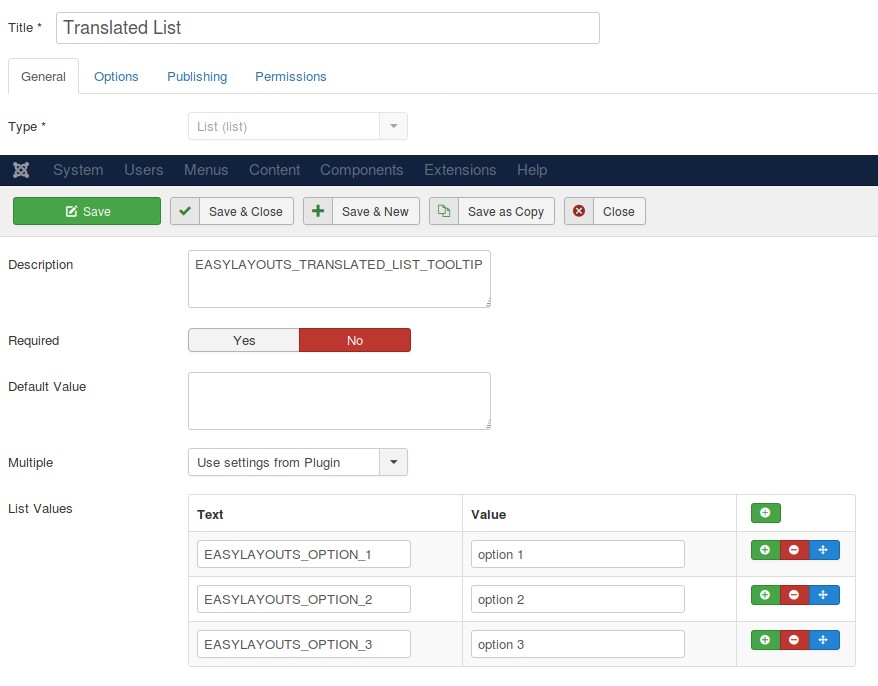The width and height of the screenshot is (878, 686).
Task: Switch to the Publishing tab
Action: tap(197, 77)
